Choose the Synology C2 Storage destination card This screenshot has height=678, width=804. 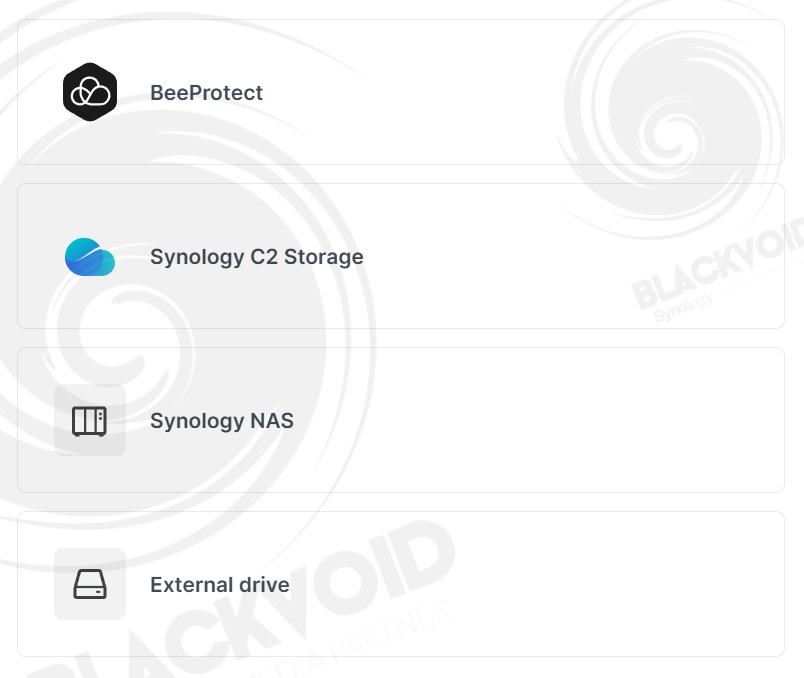[401, 256]
